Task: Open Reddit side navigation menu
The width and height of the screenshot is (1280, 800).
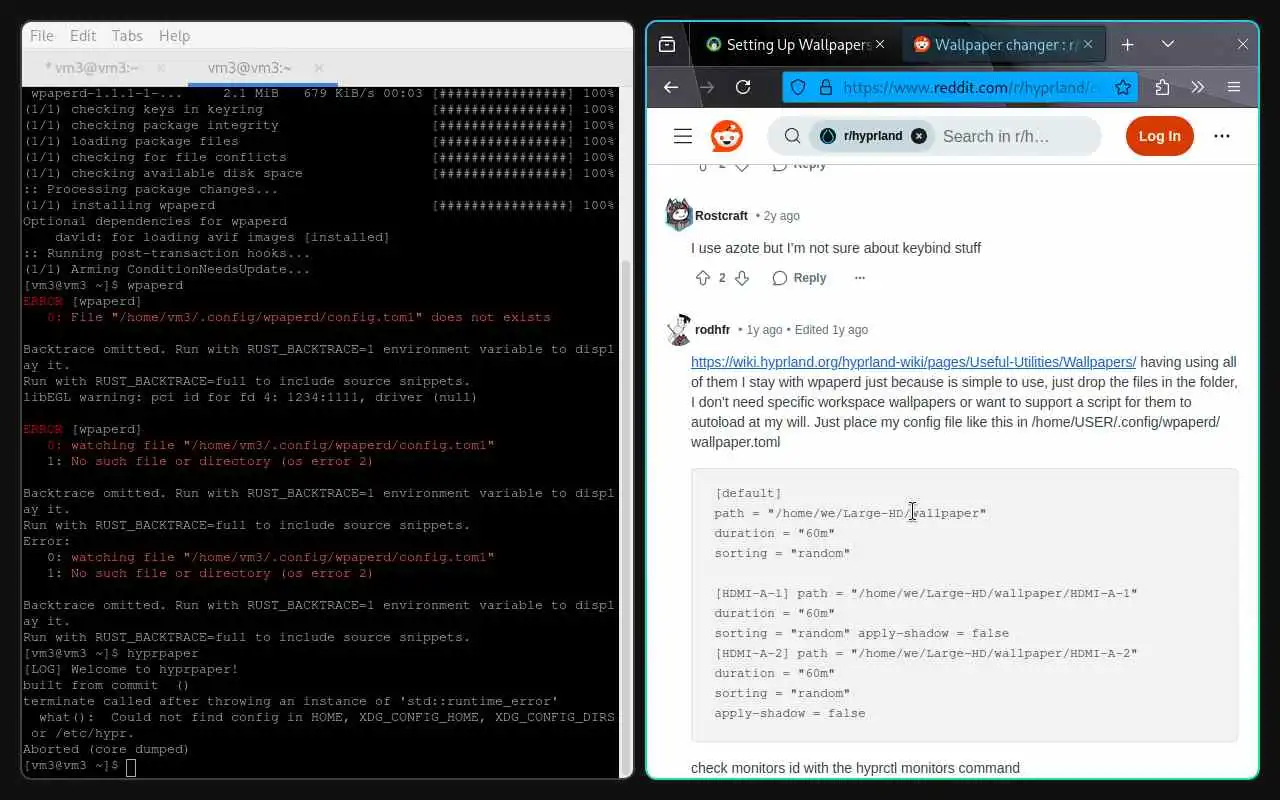Action: tap(683, 136)
